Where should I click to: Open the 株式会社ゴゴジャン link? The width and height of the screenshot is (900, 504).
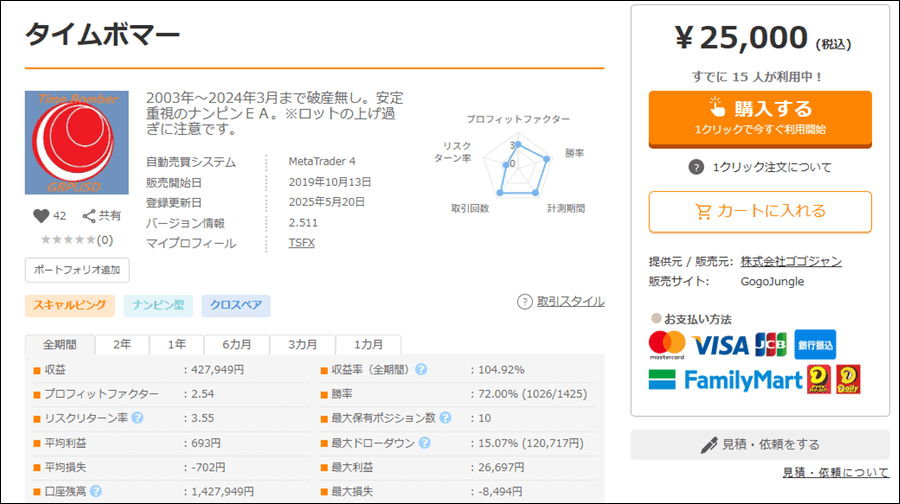tap(791, 261)
